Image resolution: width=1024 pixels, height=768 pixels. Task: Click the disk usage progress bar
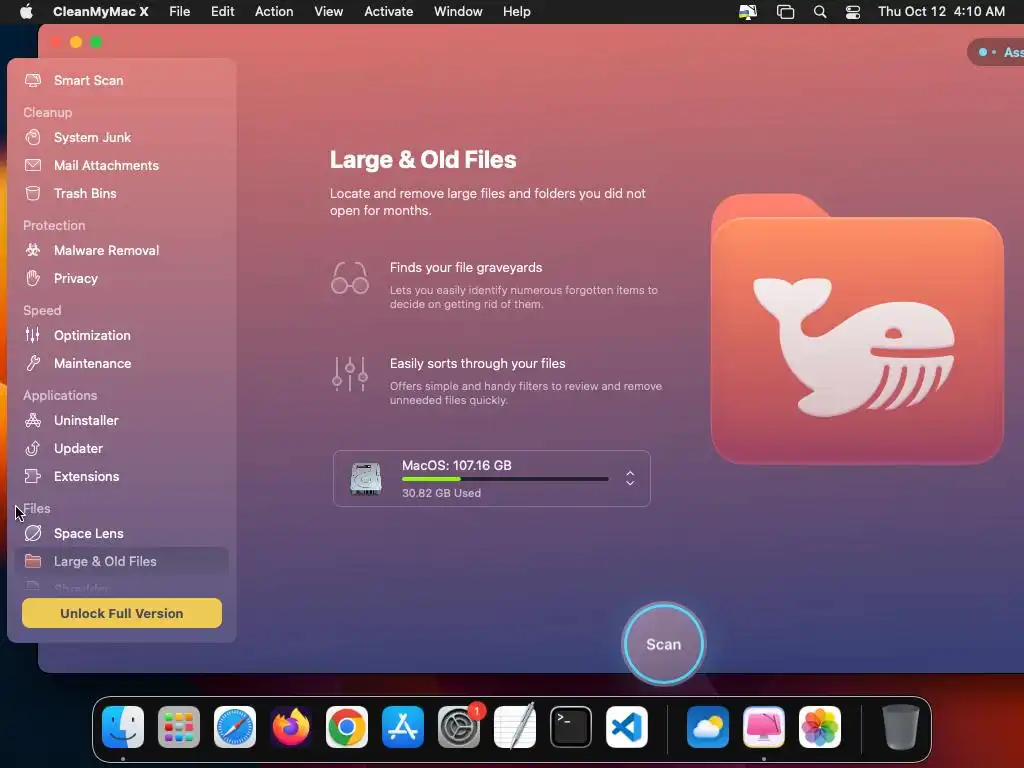click(x=505, y=479)
